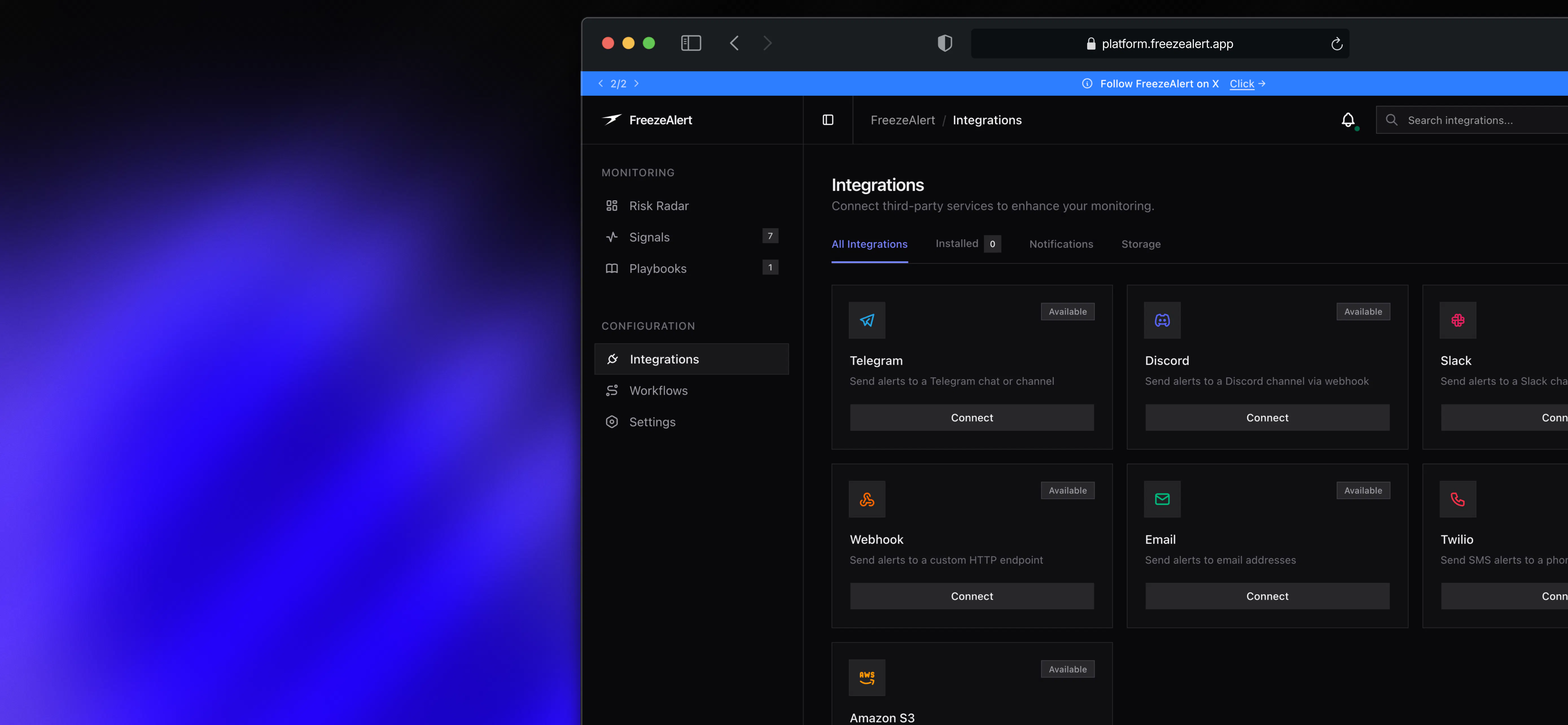Click the Discord icon
This screenshot has width=1568, height=725.
[x=1162, y=320]
